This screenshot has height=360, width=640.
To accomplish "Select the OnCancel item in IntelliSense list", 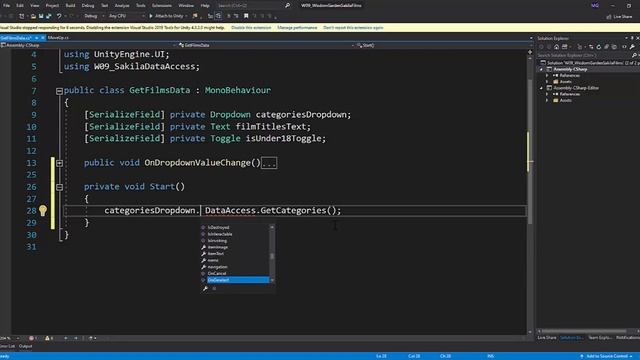I will coord(217,273).
